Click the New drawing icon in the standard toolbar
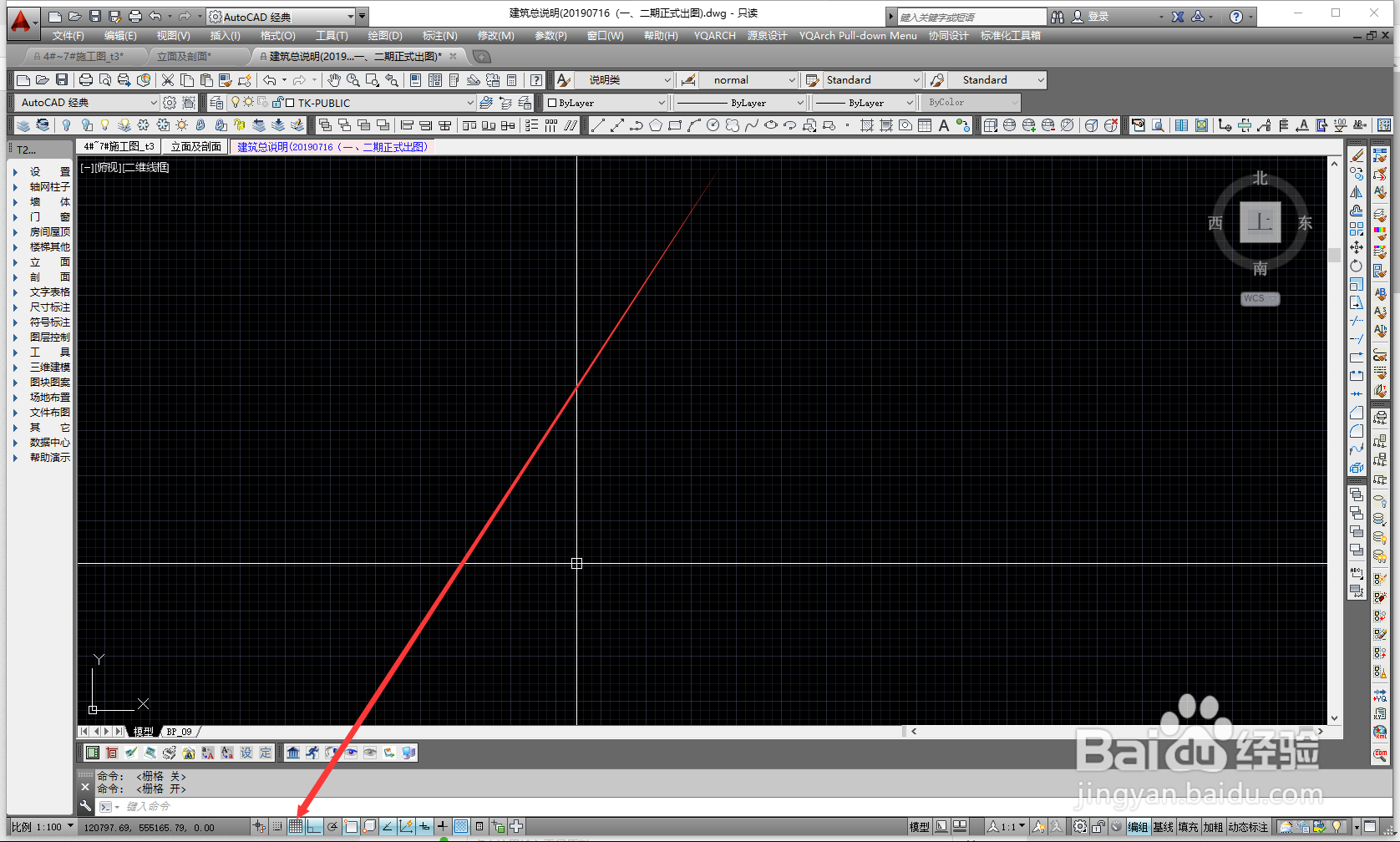1400x842 pixels. pyautogui.click(x=23, y=80)
